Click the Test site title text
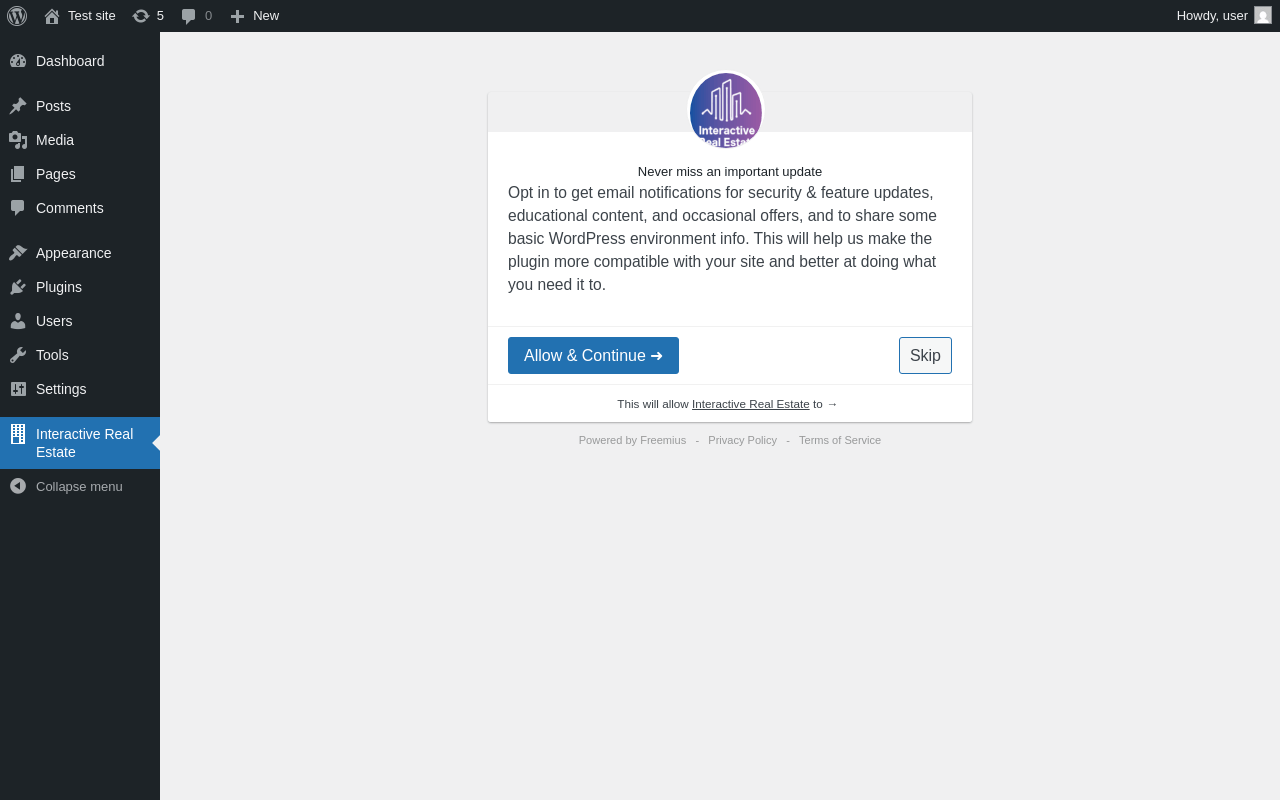This screenshot has width=1280, height=800. point(92,16)
